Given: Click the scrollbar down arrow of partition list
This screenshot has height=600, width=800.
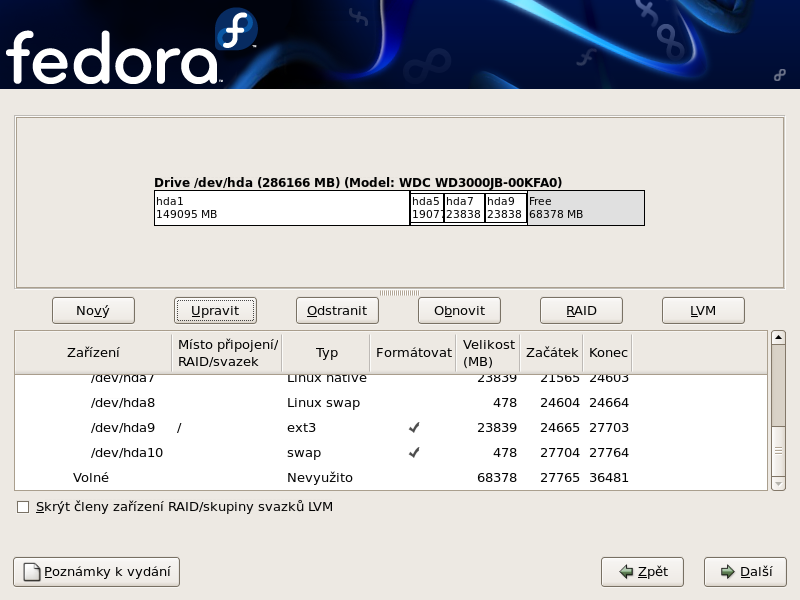Looking at the screenshot, I should coord(778,483).
